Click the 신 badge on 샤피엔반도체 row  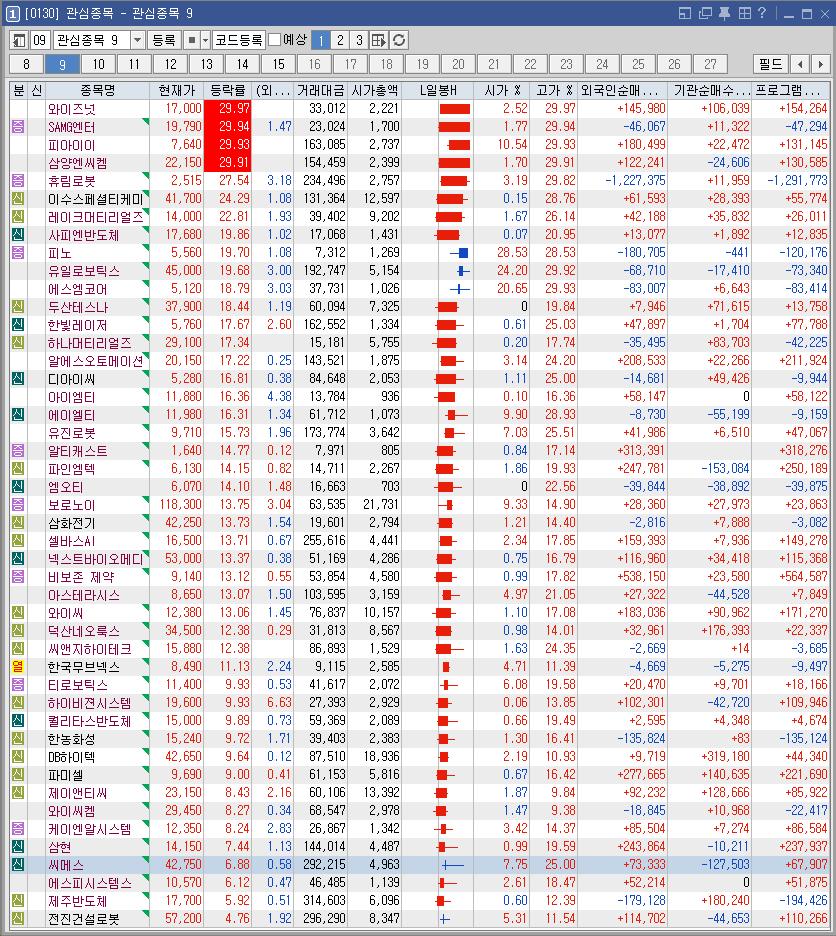(18, 235)
